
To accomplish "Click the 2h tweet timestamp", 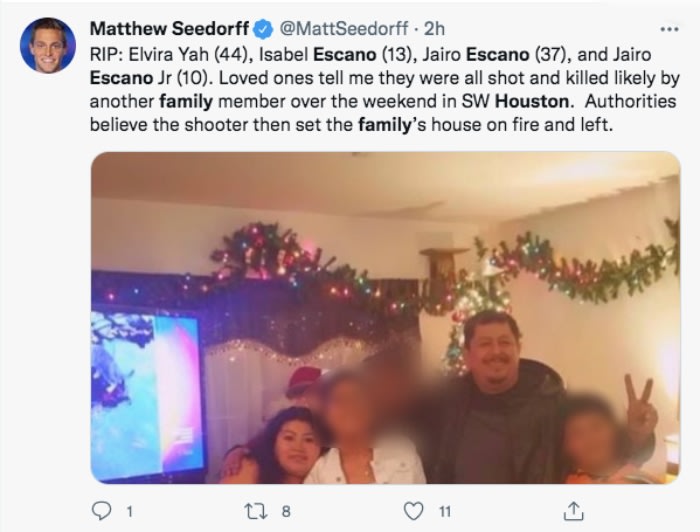I will pyautogui.click(x=434, y=29).
